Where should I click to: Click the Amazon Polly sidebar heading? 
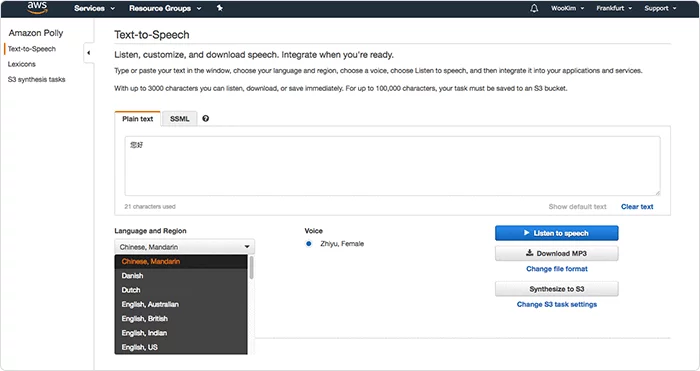coord(36,33)
